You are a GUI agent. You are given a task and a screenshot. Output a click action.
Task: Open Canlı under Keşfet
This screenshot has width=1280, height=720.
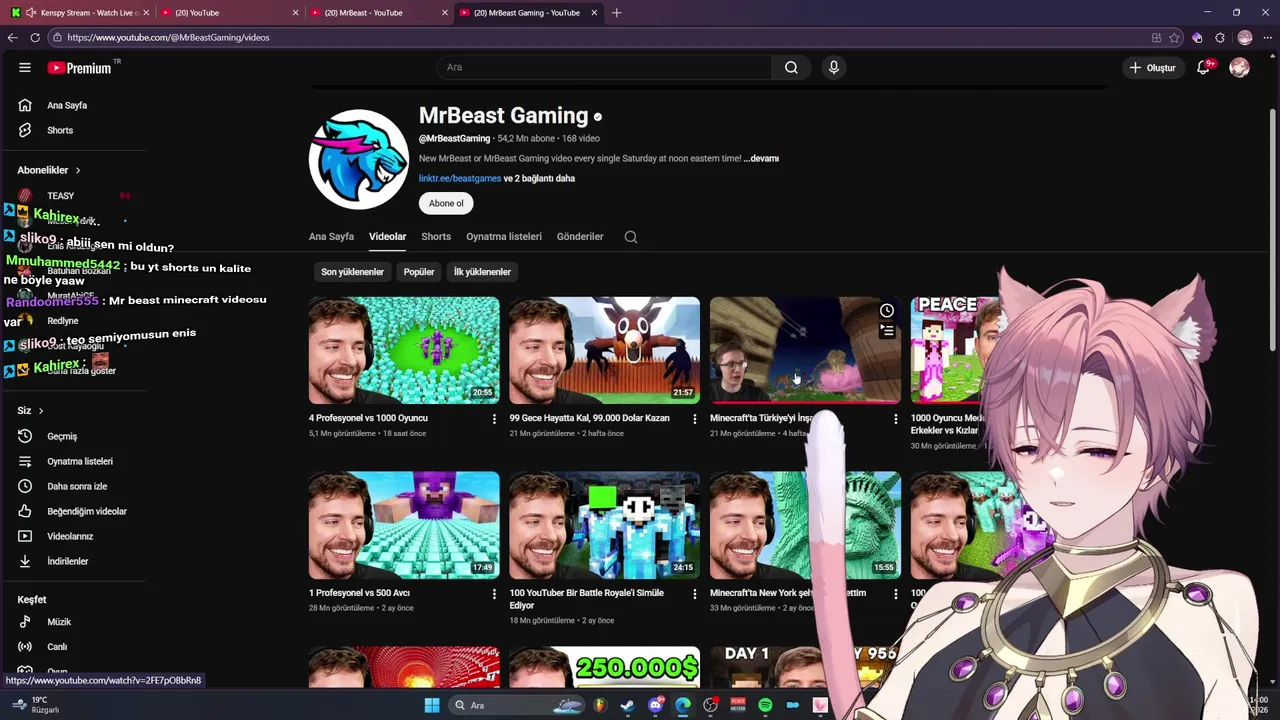coord(57,647)
